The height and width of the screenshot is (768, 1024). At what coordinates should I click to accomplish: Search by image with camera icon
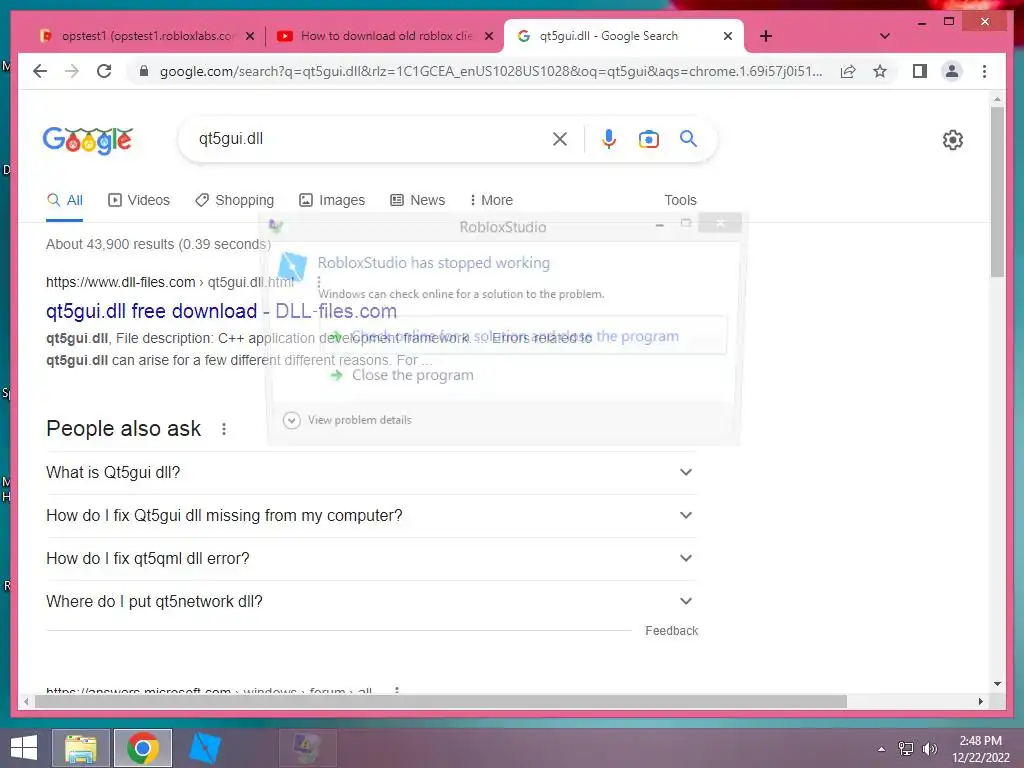point(648,138)
